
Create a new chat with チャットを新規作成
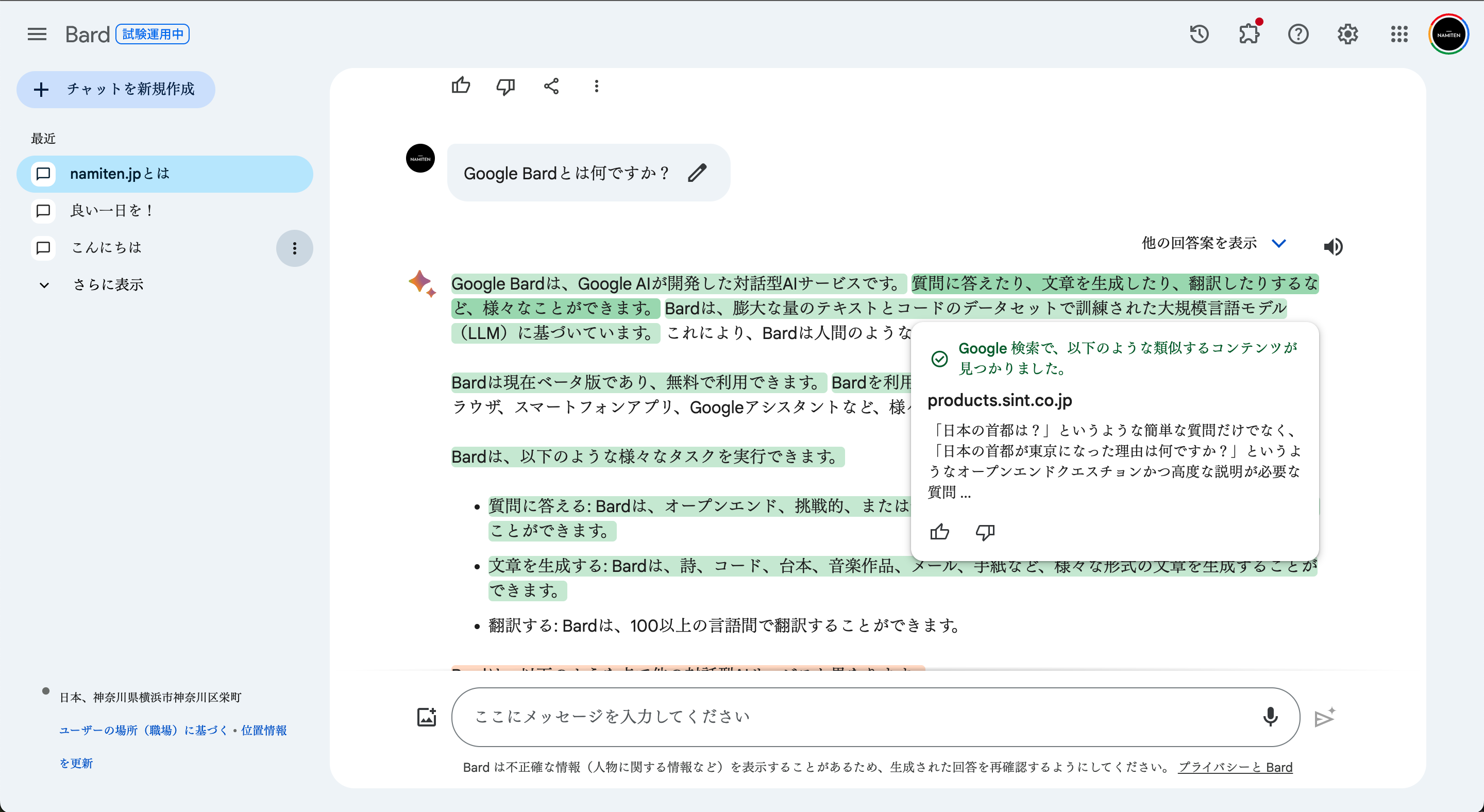[115, 89]
